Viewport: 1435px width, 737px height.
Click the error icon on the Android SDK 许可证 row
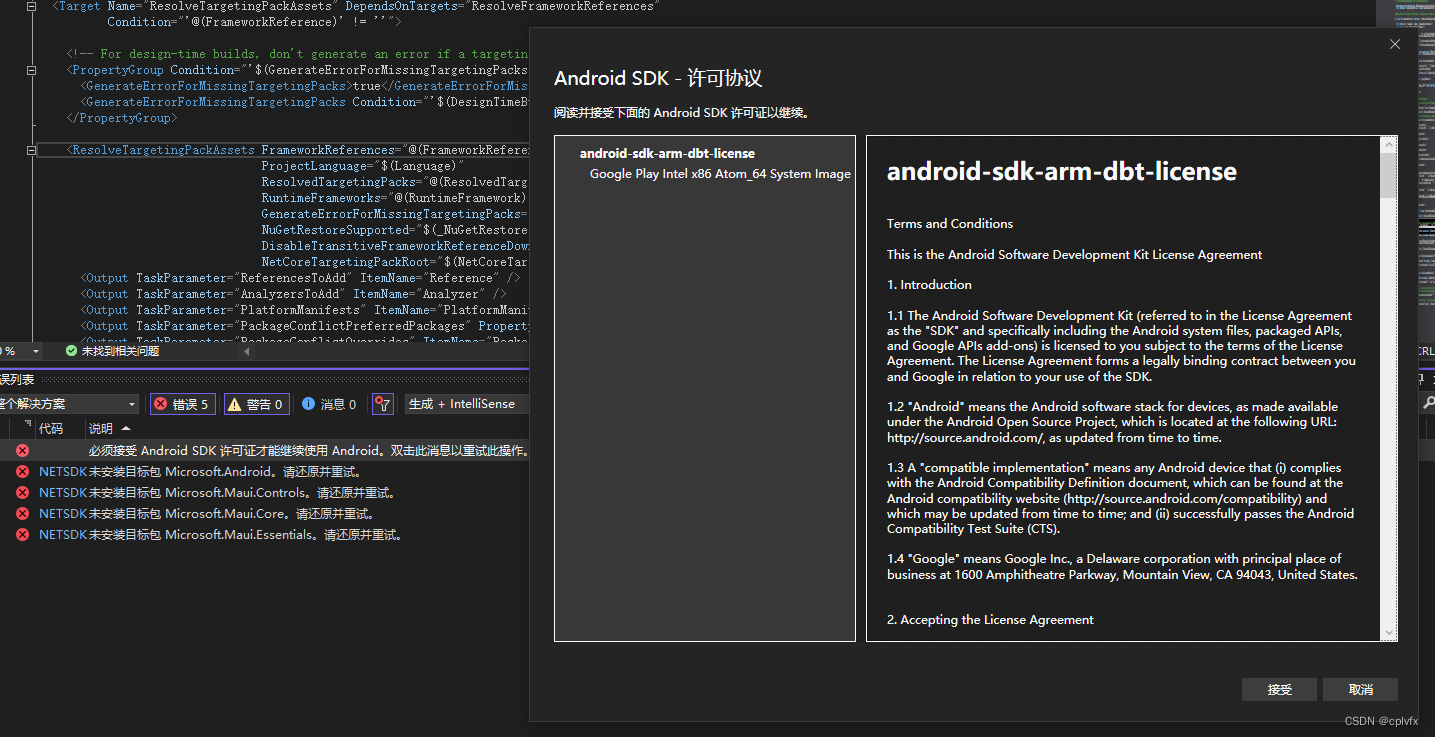click(x=22, y=450)
